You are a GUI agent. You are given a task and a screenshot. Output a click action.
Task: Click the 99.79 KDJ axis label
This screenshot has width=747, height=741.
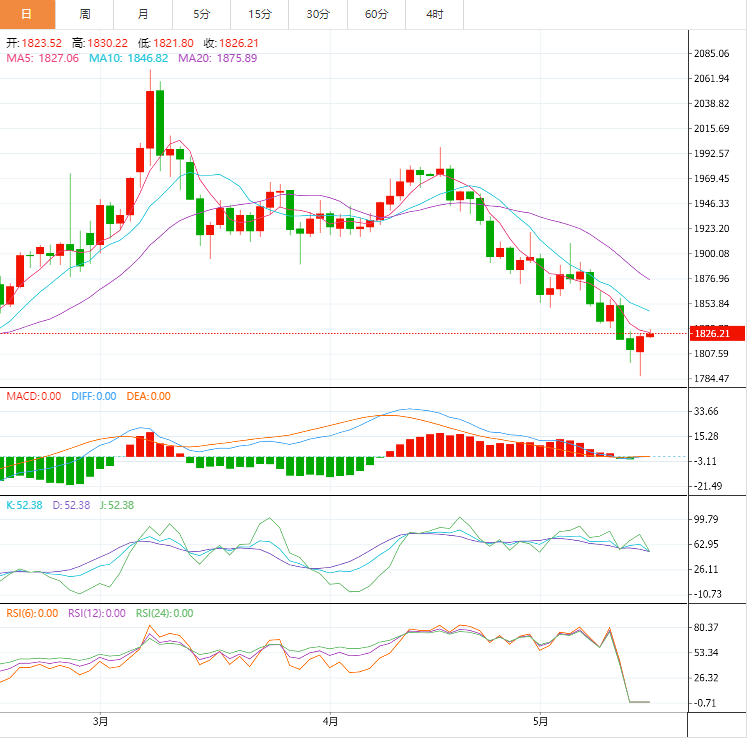click(706, 519)
